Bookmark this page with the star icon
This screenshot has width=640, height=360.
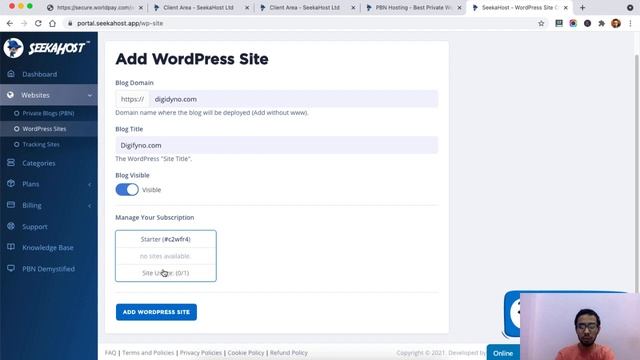(x=541, y=23)
